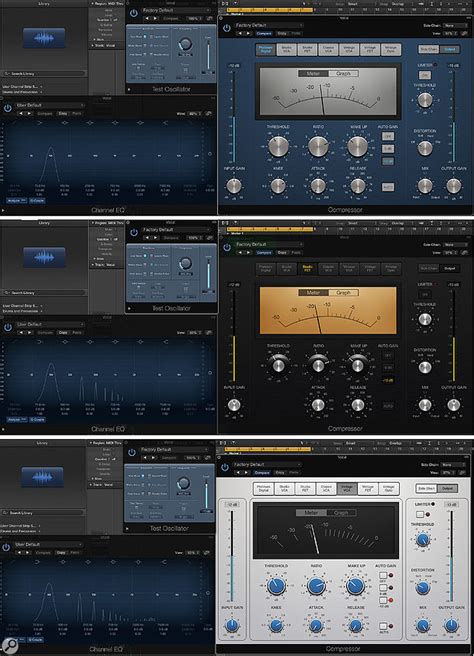
Task: Tick the Limiter checkbox on the white Vintage VCA compressor
Action: click(x=420, y=514)
